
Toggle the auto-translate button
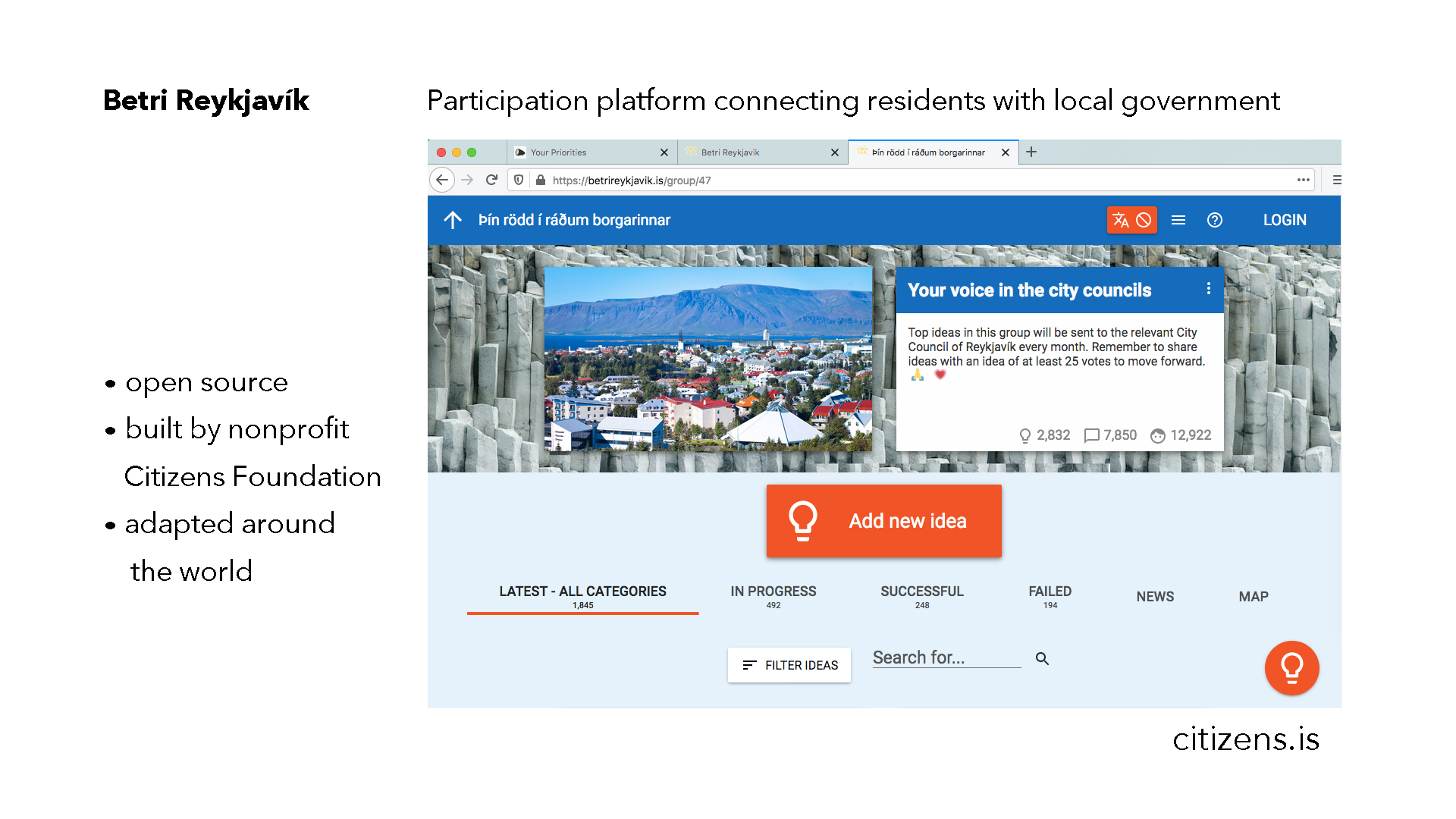(x=1131, y=220)
